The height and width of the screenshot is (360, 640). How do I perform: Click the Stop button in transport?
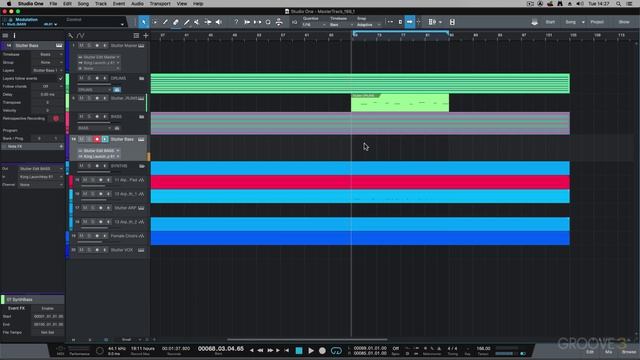click(299, 350)
